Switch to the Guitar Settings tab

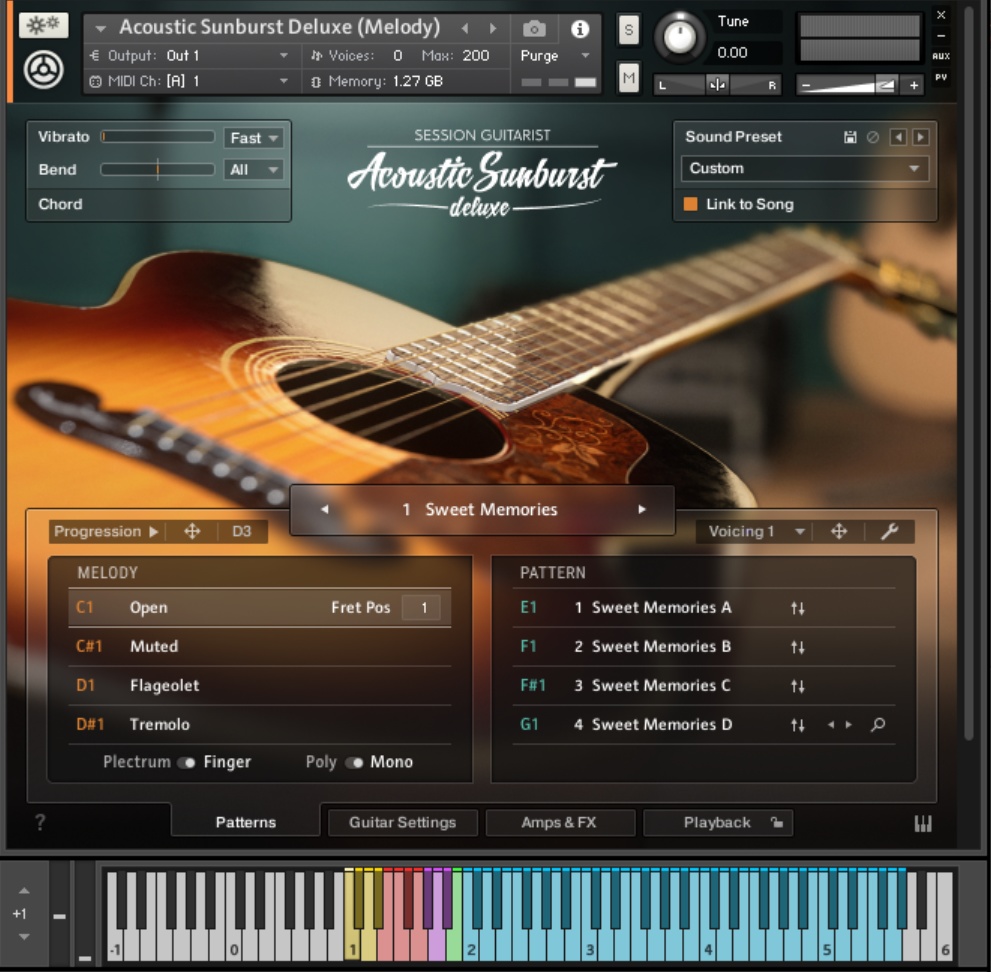(403, 822)
